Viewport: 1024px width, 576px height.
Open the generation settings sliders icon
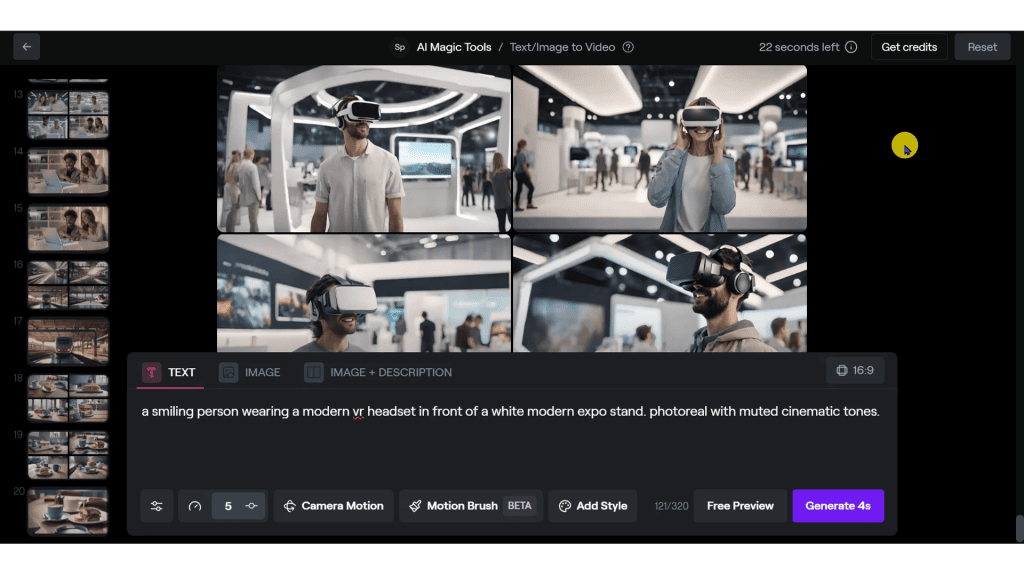156,506
